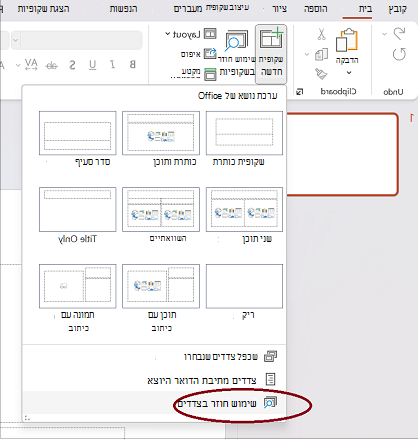Open the Clipboard dialog launcher
418x439 pixels.
pos(300,91)
